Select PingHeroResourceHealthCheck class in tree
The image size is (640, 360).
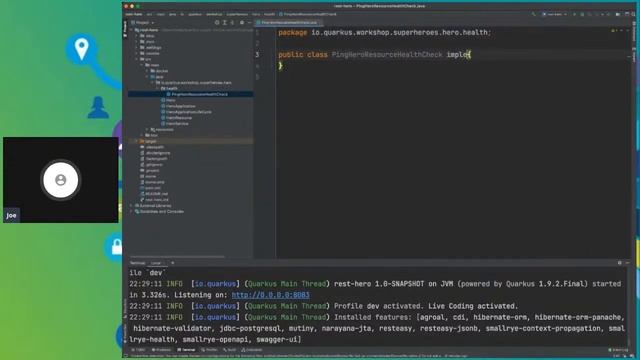199,94
